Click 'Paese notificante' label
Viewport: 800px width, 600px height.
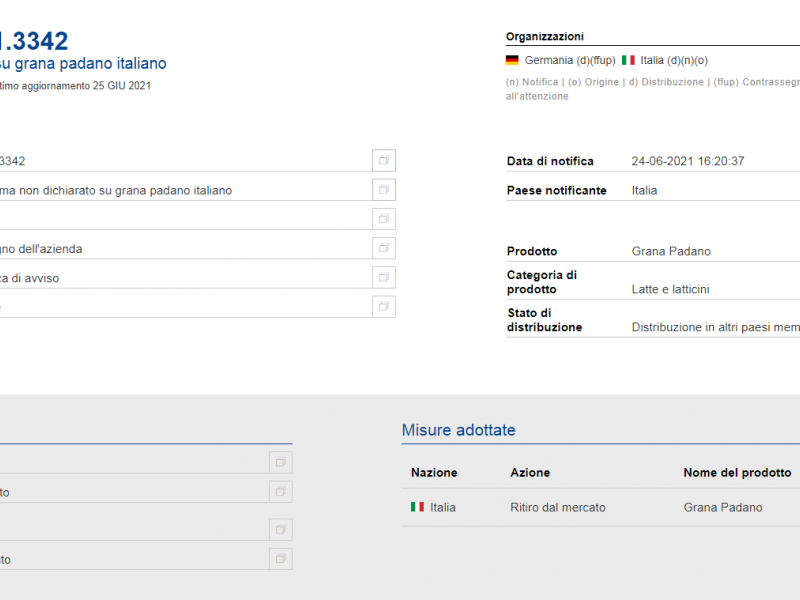click(x=557, y=190)
